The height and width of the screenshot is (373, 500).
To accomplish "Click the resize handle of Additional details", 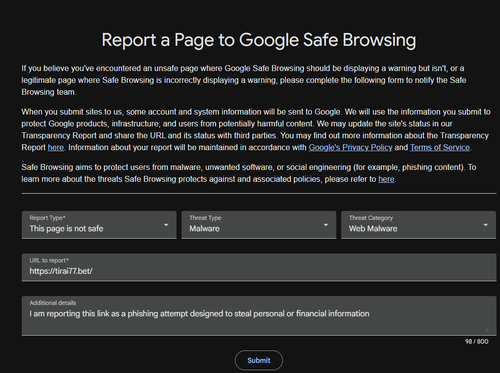I will 486,329.
